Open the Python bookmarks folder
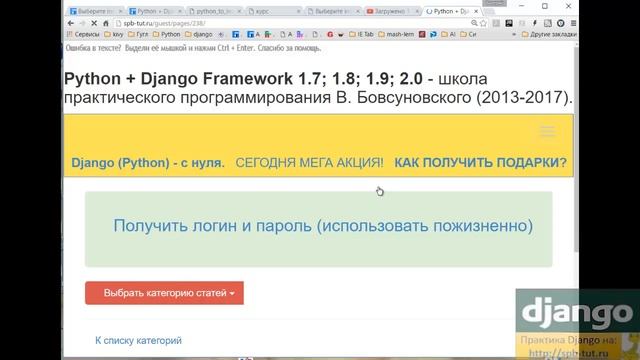Screen dimensions: 640x360 (167, 34)
